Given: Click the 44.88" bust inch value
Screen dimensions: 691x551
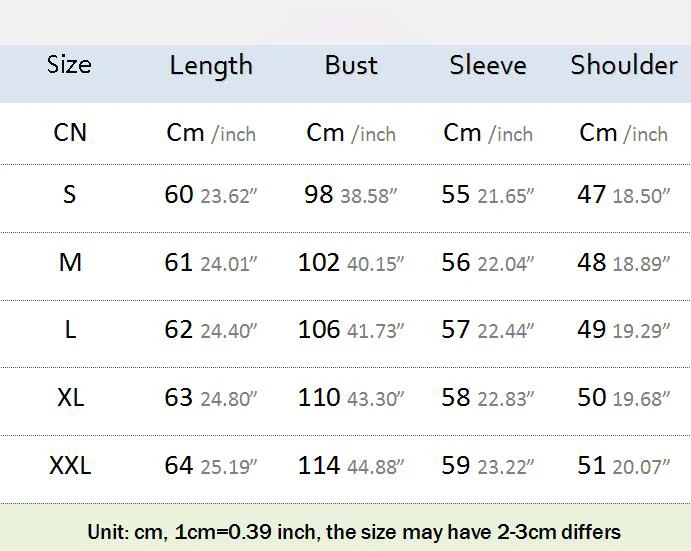Looking at the screenshot, I should [375, 467].
